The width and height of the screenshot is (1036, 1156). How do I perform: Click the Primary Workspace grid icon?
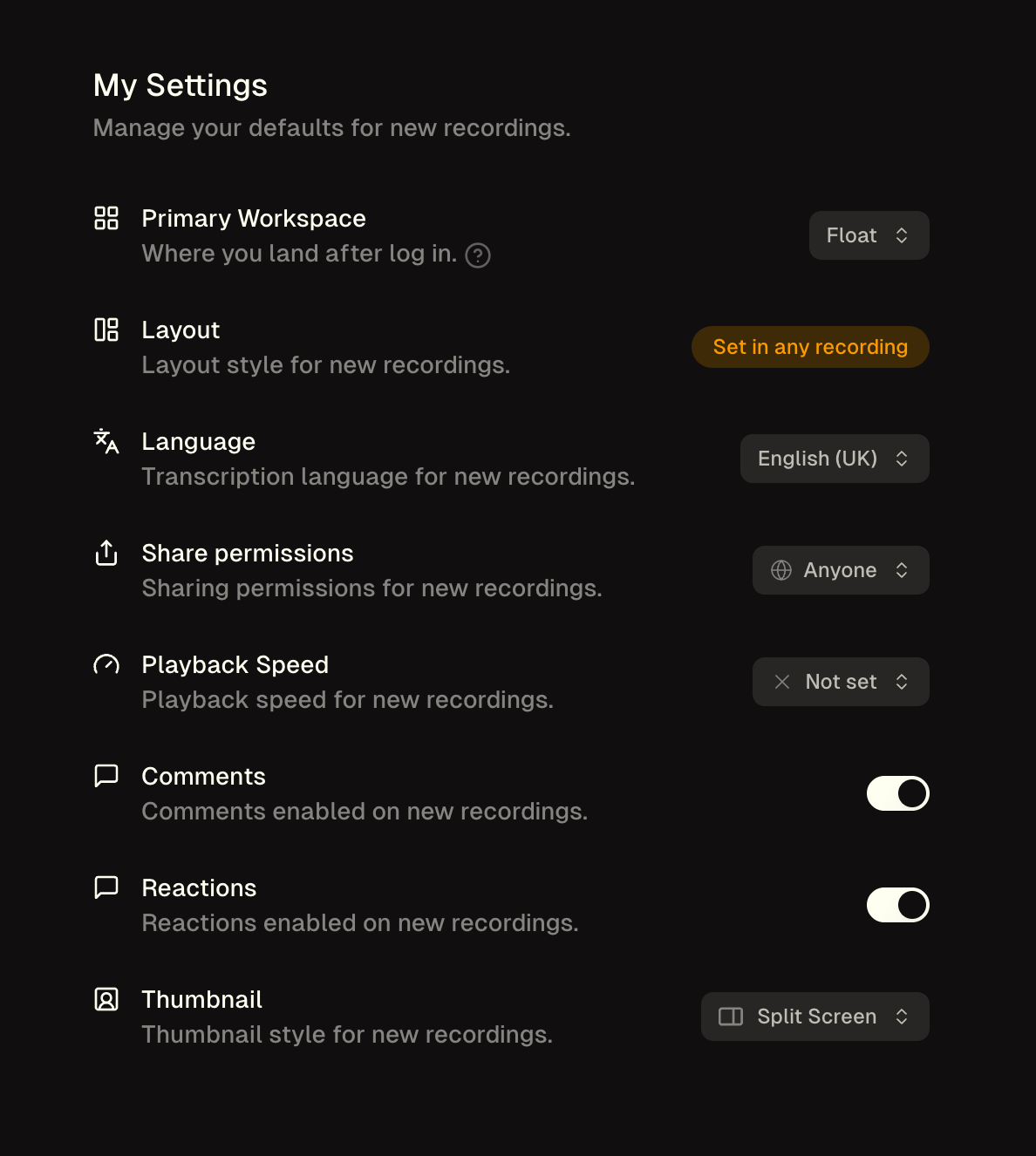pyautogui.click(x=106, y=218)
